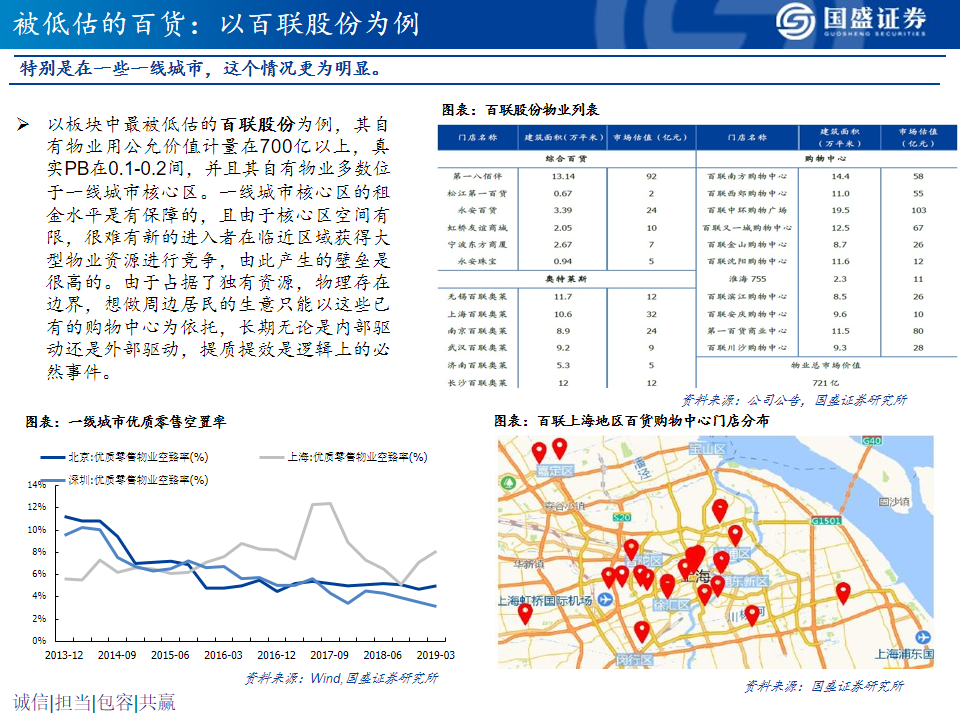Click the 物业总市场价值 label
Viewport: 960px width, 720px height.
coord(825,366)
